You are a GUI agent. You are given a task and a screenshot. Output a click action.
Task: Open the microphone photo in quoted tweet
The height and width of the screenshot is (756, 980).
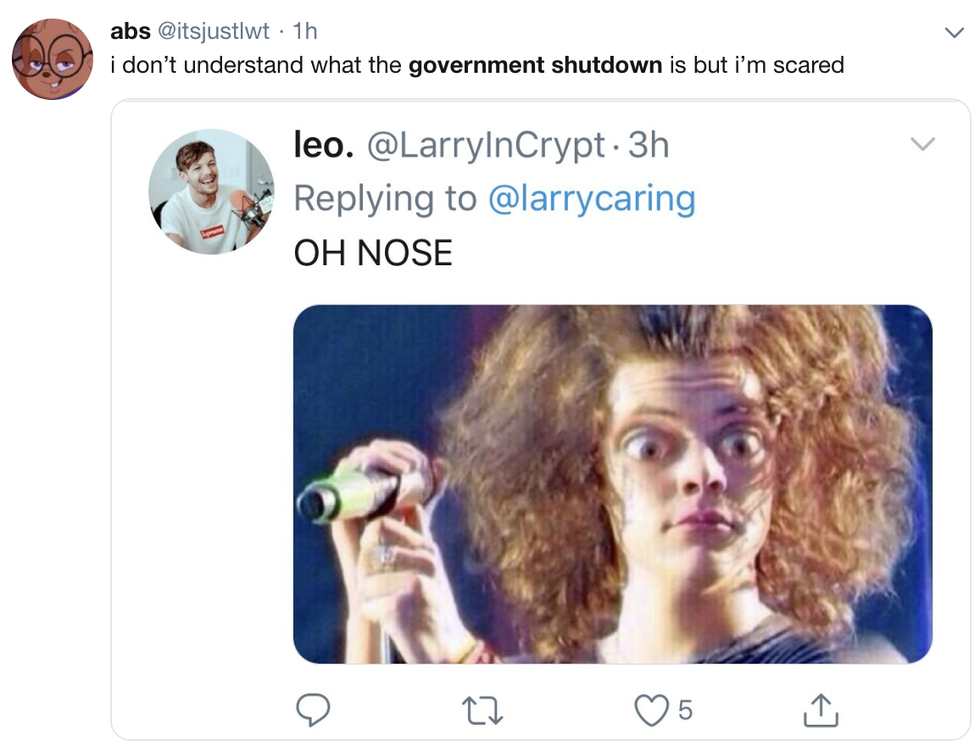612,484
